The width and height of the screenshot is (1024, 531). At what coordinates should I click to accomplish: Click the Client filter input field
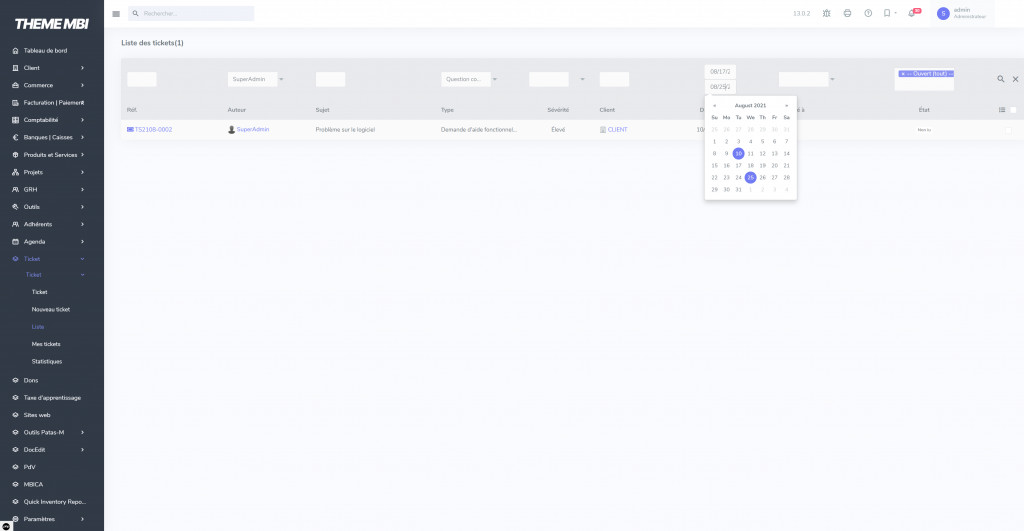click(x=615, y=79)
